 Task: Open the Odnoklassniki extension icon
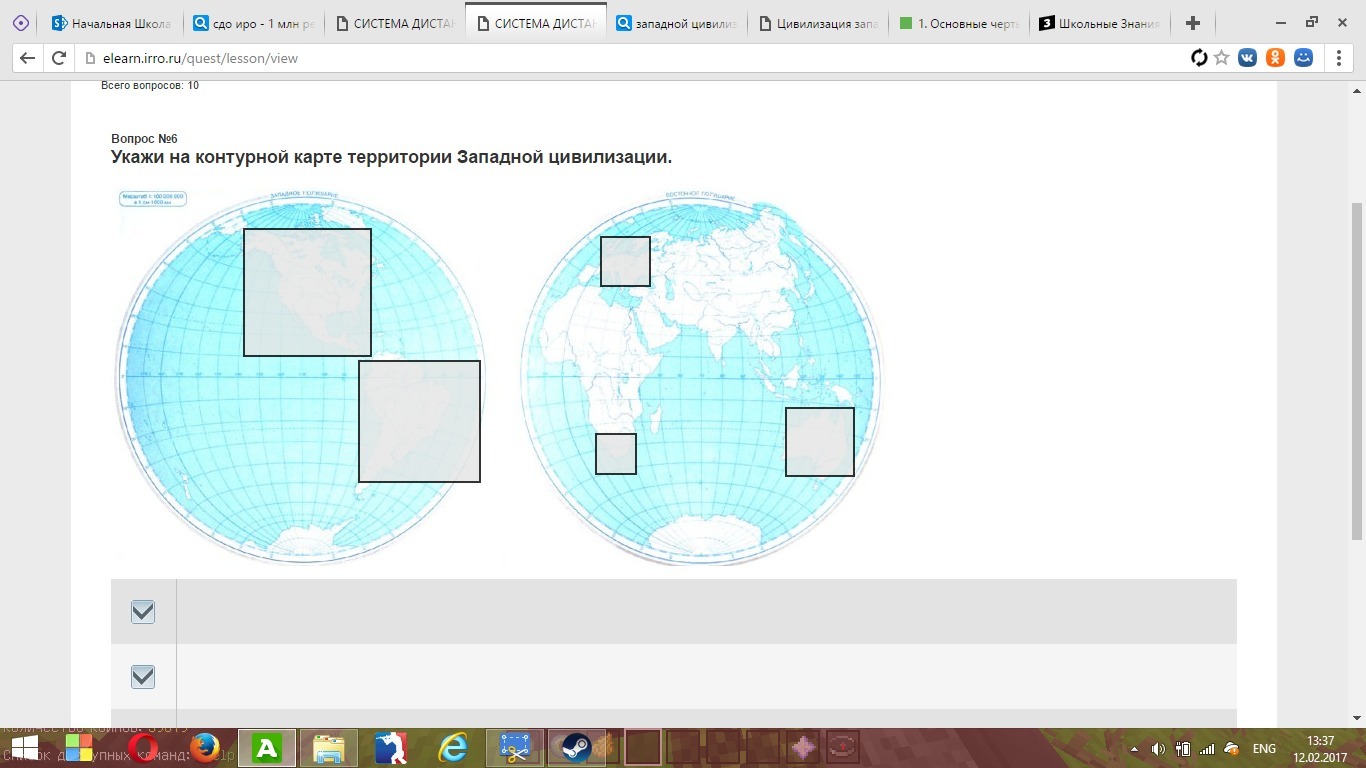pyautogui.click(x=1275, y=58)
